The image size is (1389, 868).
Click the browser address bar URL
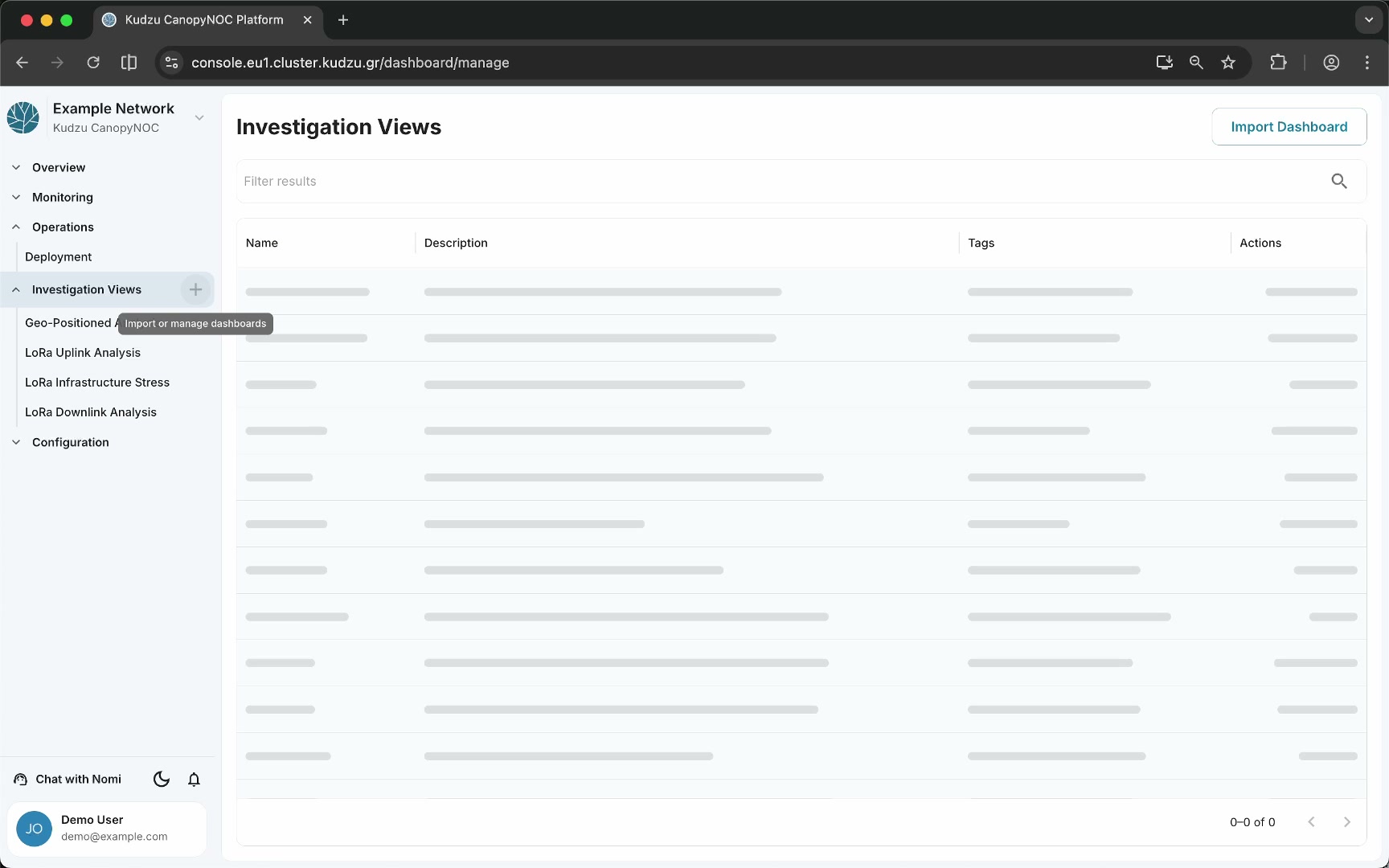[350, 63]
